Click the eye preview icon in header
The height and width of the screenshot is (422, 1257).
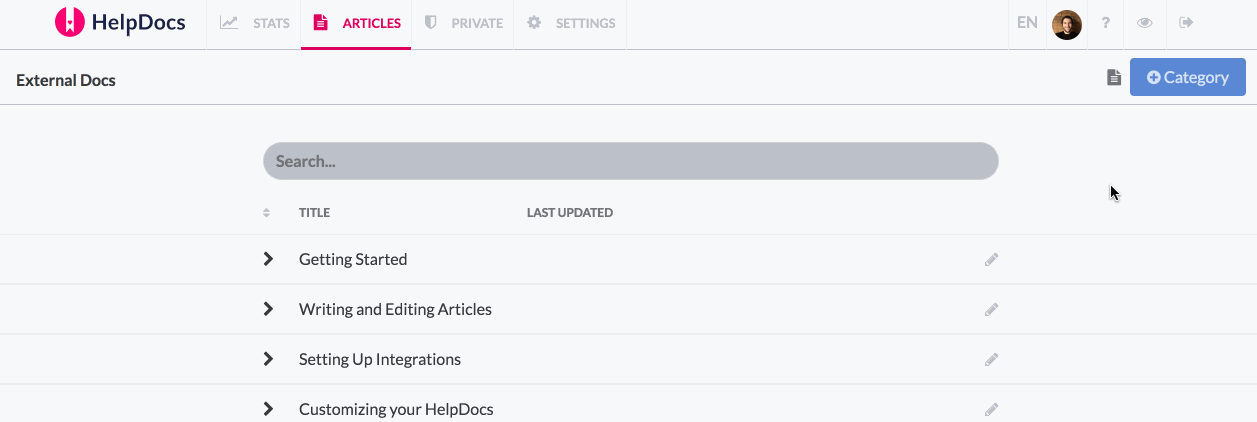(1145, 23)
